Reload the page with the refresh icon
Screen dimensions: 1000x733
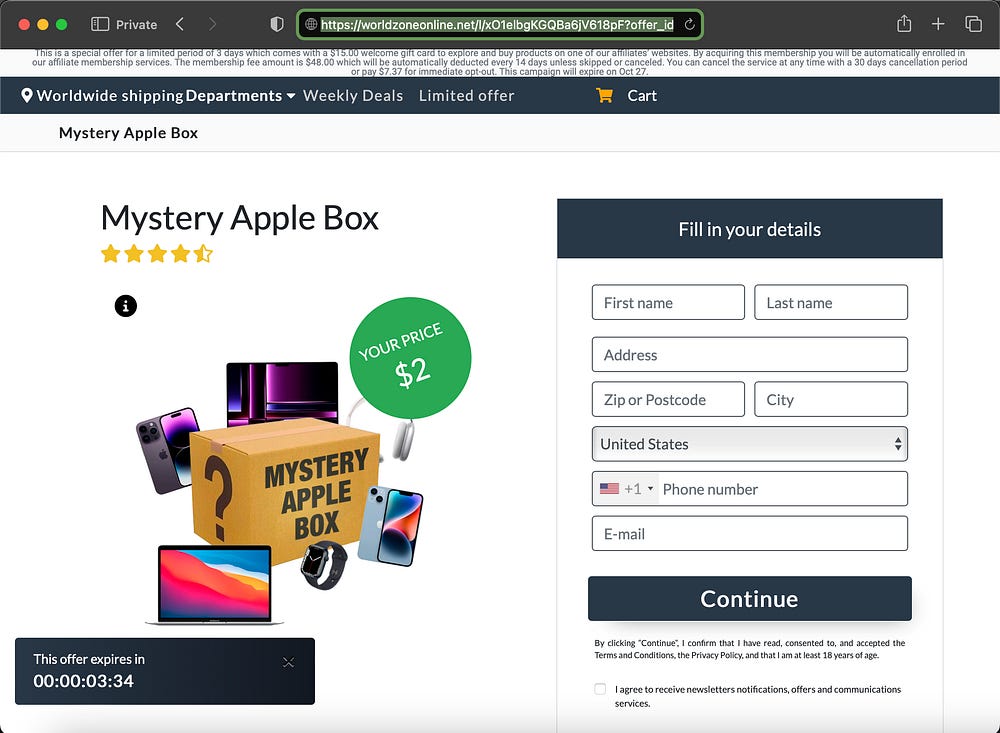(x=689, y=24)
